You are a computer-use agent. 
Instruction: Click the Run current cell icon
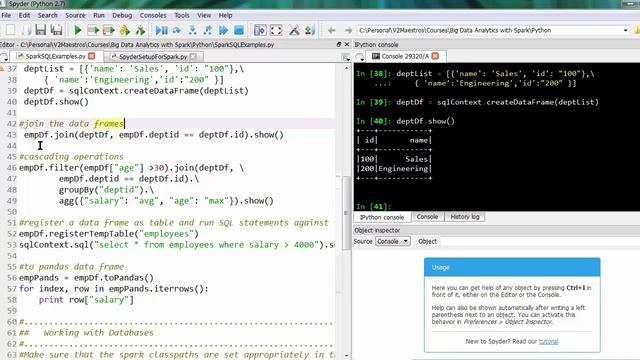point(93,30)
